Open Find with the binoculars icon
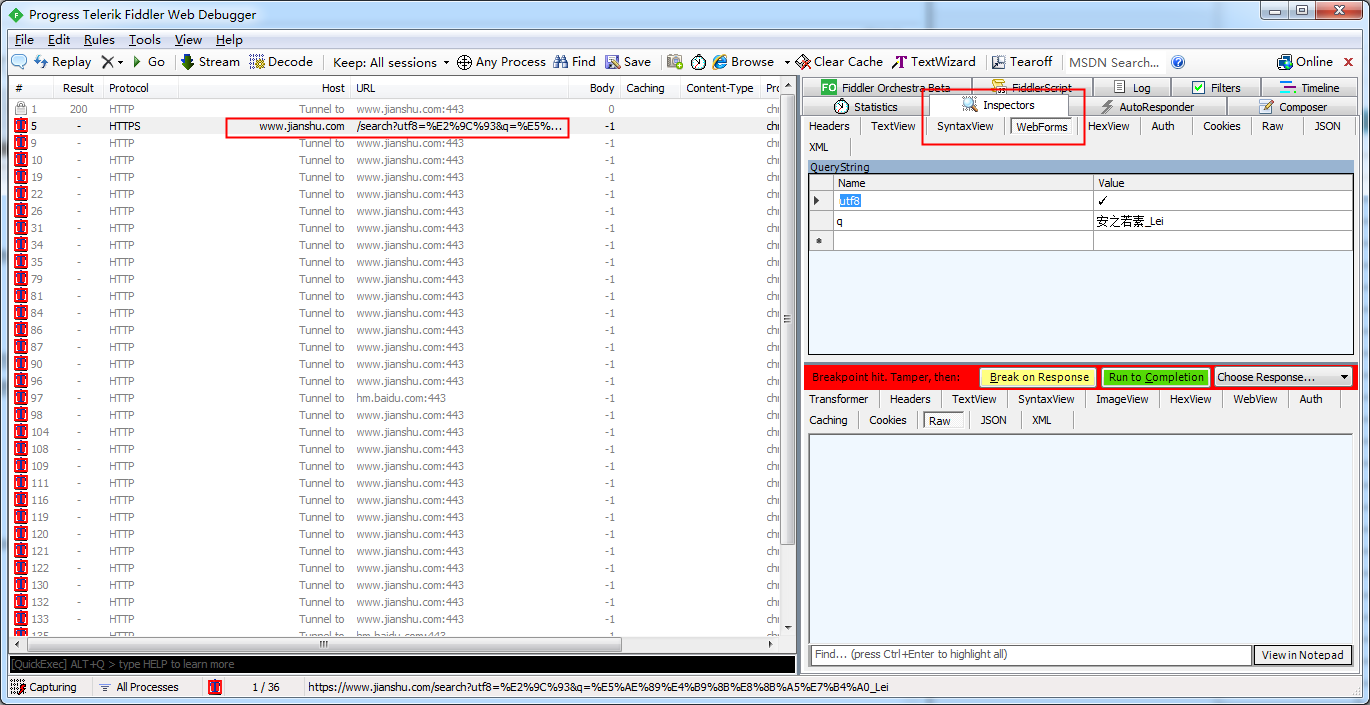Viewport: 1370px width, 705px height. tap(574, 62)
